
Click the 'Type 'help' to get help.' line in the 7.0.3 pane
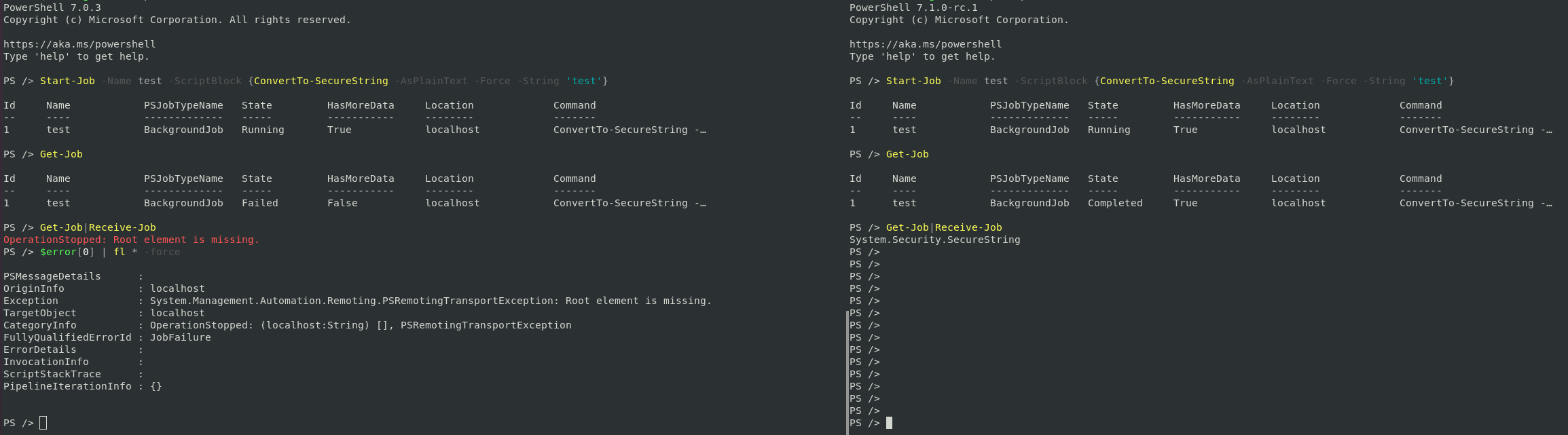[x=77, y=56]
